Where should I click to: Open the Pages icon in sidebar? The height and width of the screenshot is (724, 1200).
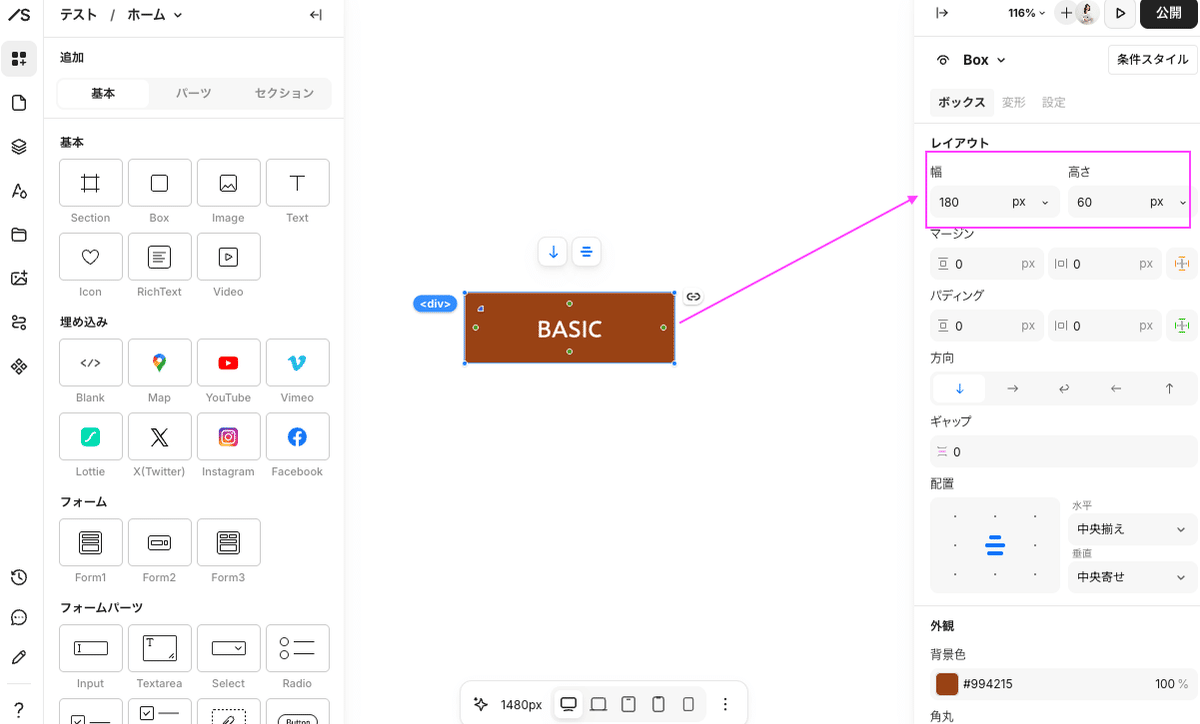pyautogui.click(x=19, y=103)
